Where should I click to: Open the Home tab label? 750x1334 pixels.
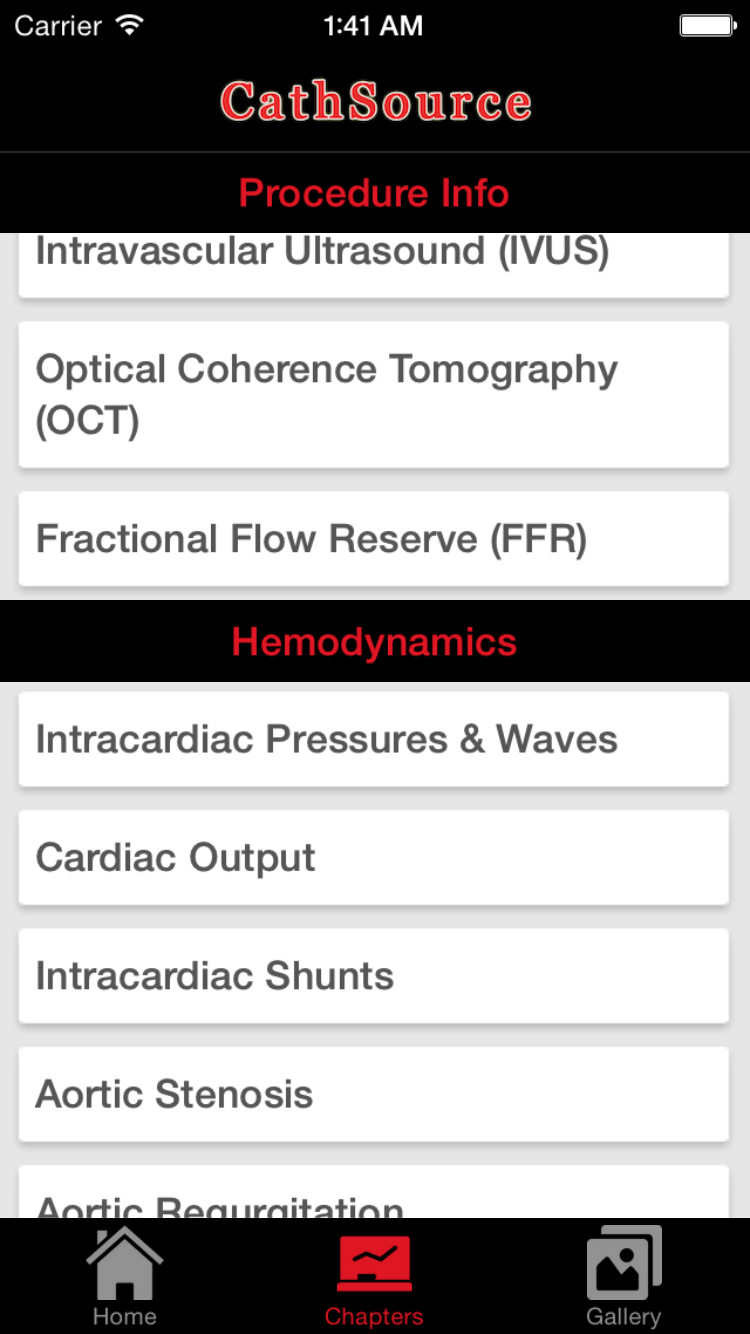[124, 1316]
